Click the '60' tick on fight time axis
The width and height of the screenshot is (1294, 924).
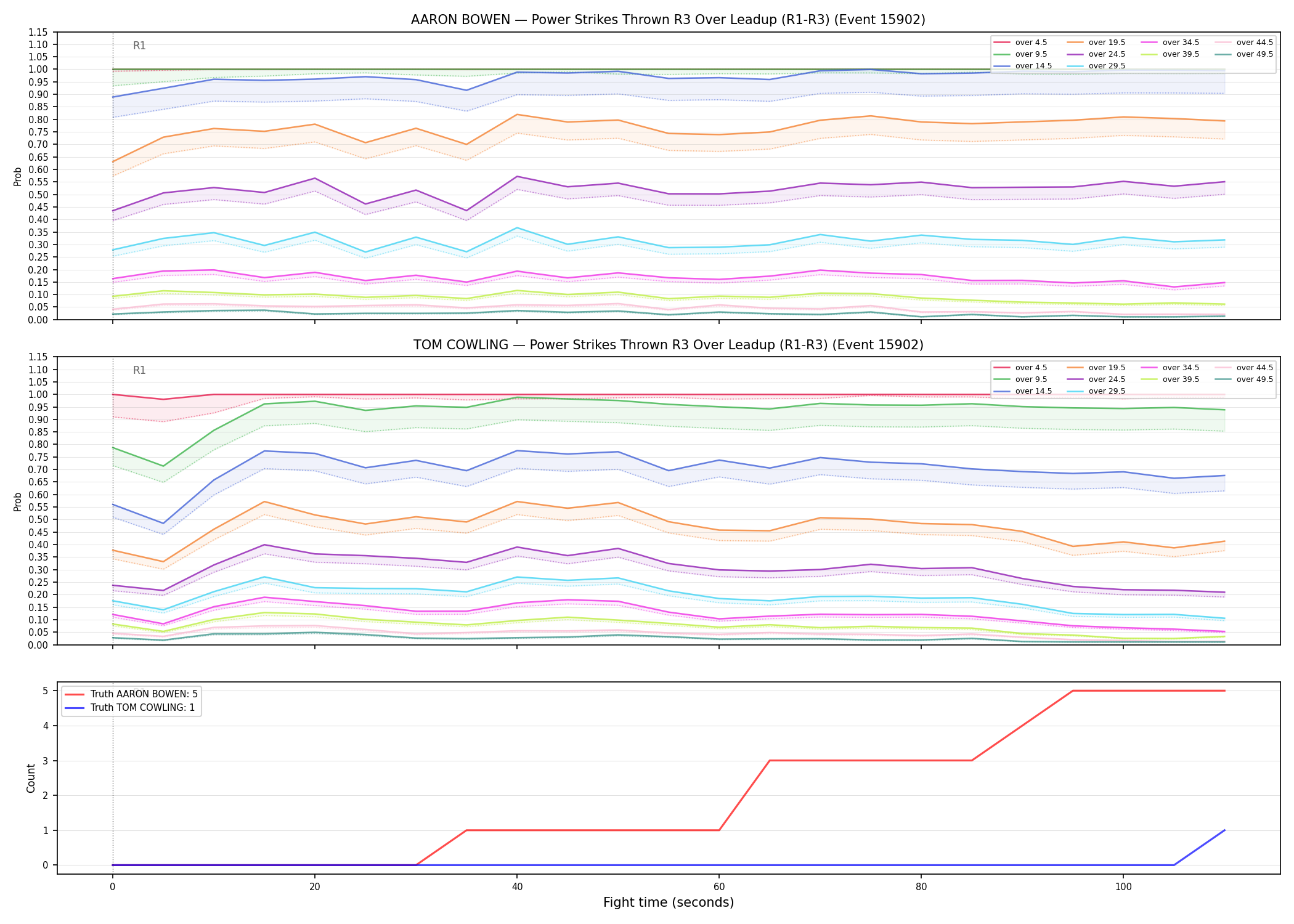point(719,887)
